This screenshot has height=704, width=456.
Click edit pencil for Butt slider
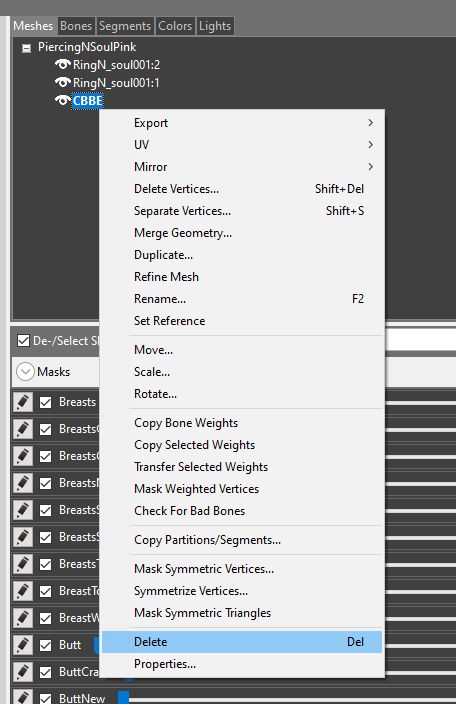coord(22,645)
